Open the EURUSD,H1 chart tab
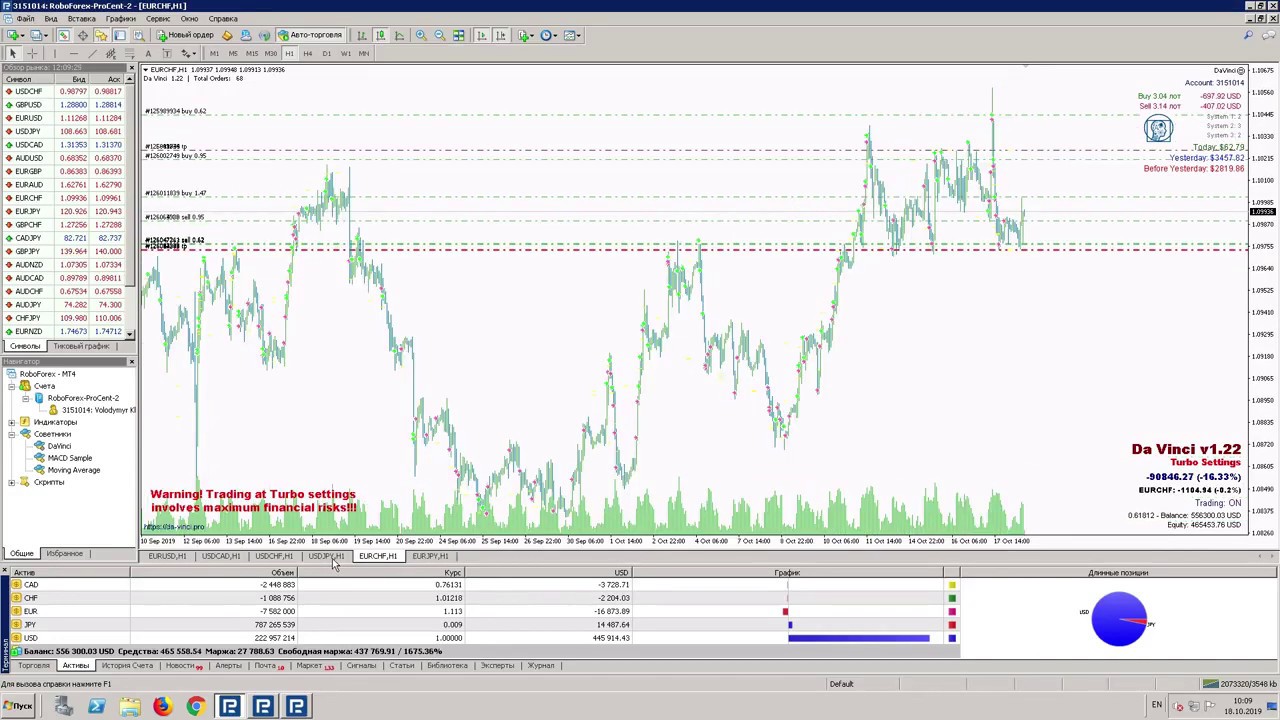Viewport: 1280px width, 720px height. click(x=167, y=556)
